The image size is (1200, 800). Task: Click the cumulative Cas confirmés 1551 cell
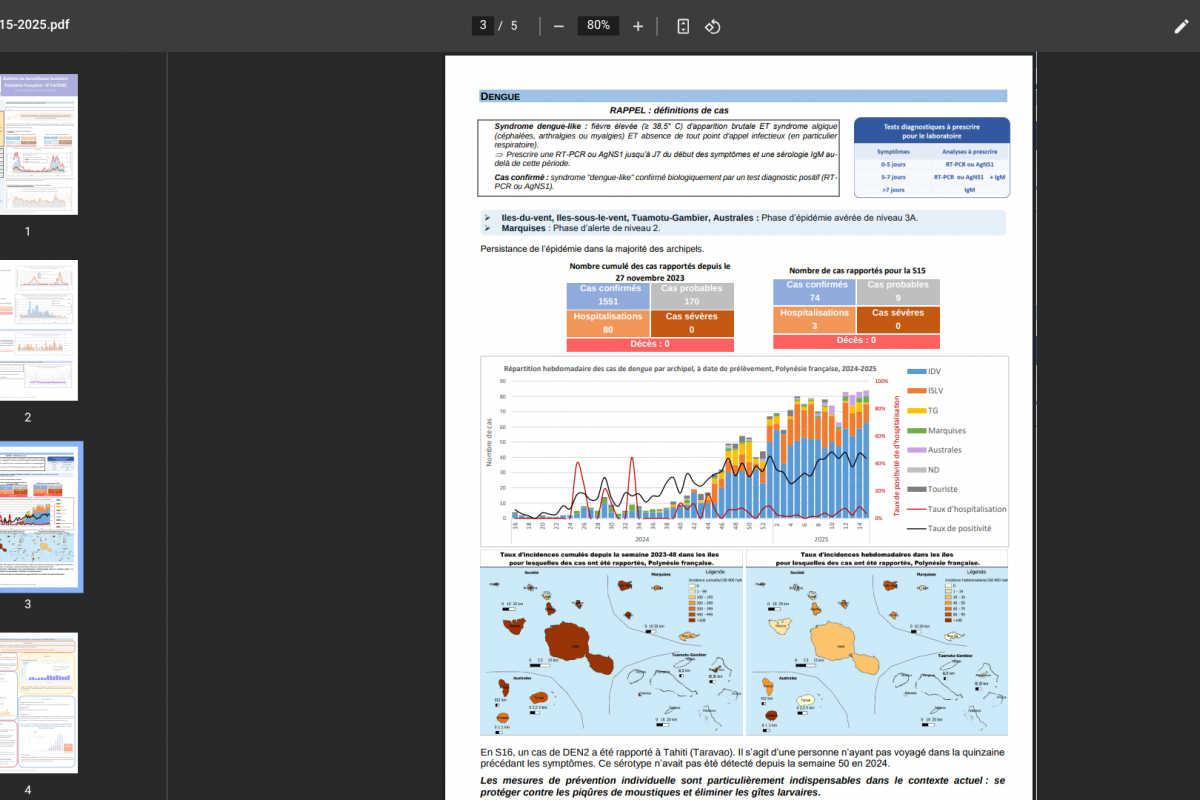tap(608, 295)
